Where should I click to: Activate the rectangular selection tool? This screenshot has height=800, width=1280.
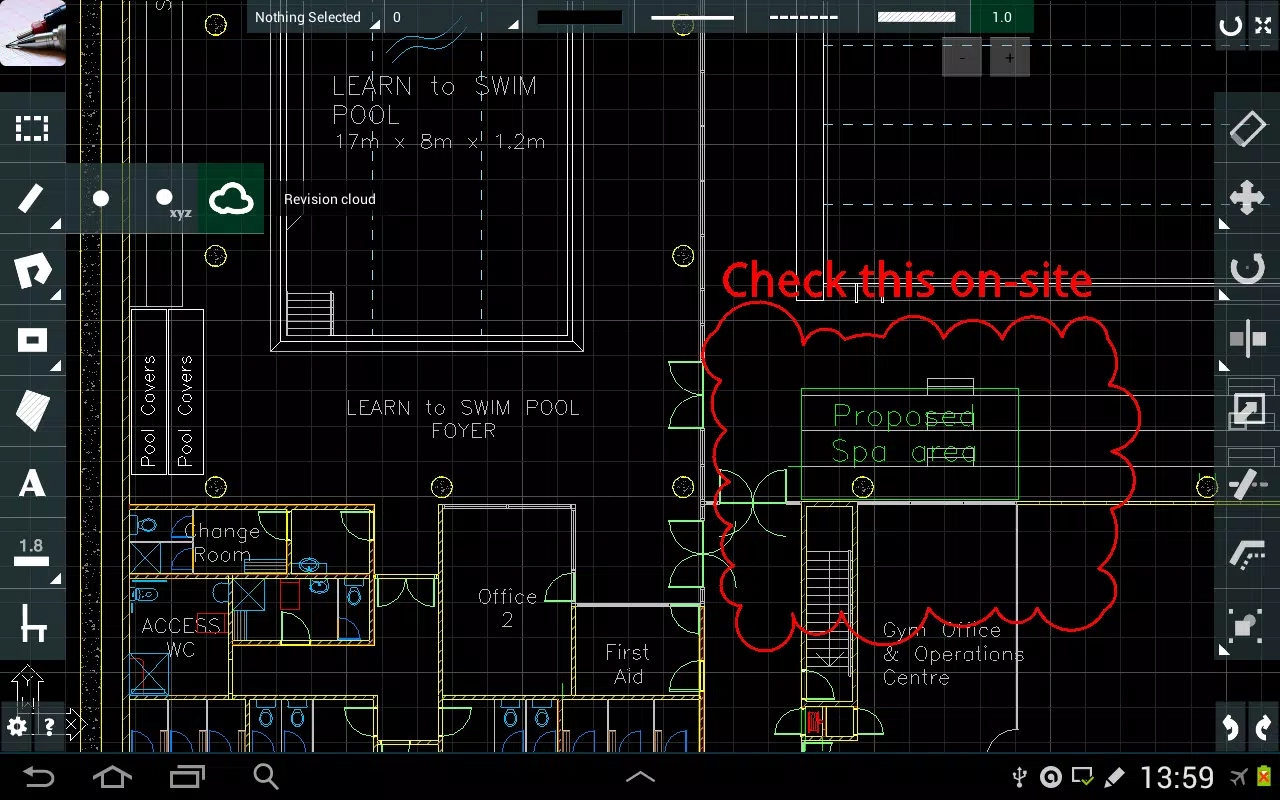(32, 128)
